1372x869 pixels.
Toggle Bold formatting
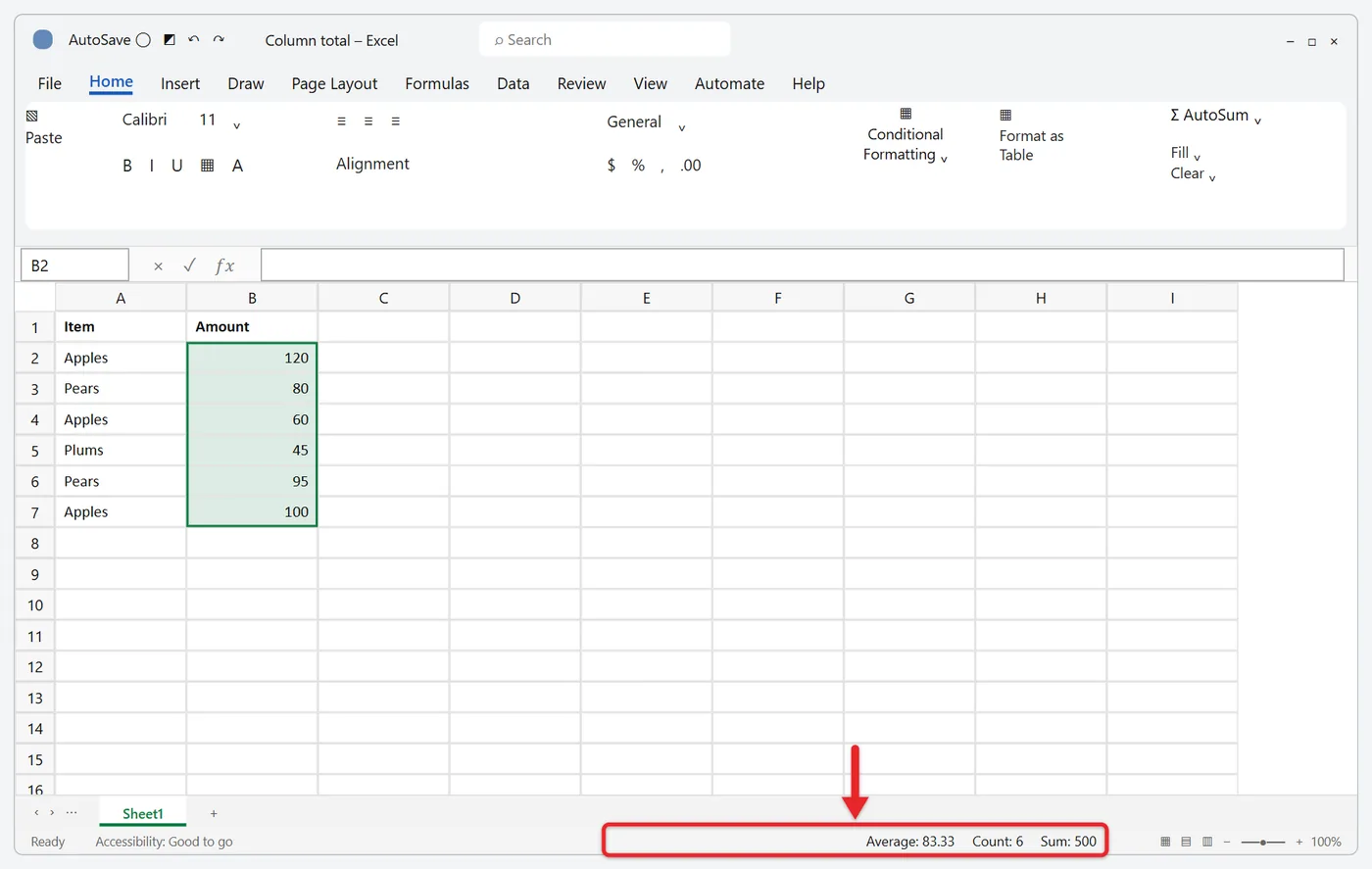point(127,166)
